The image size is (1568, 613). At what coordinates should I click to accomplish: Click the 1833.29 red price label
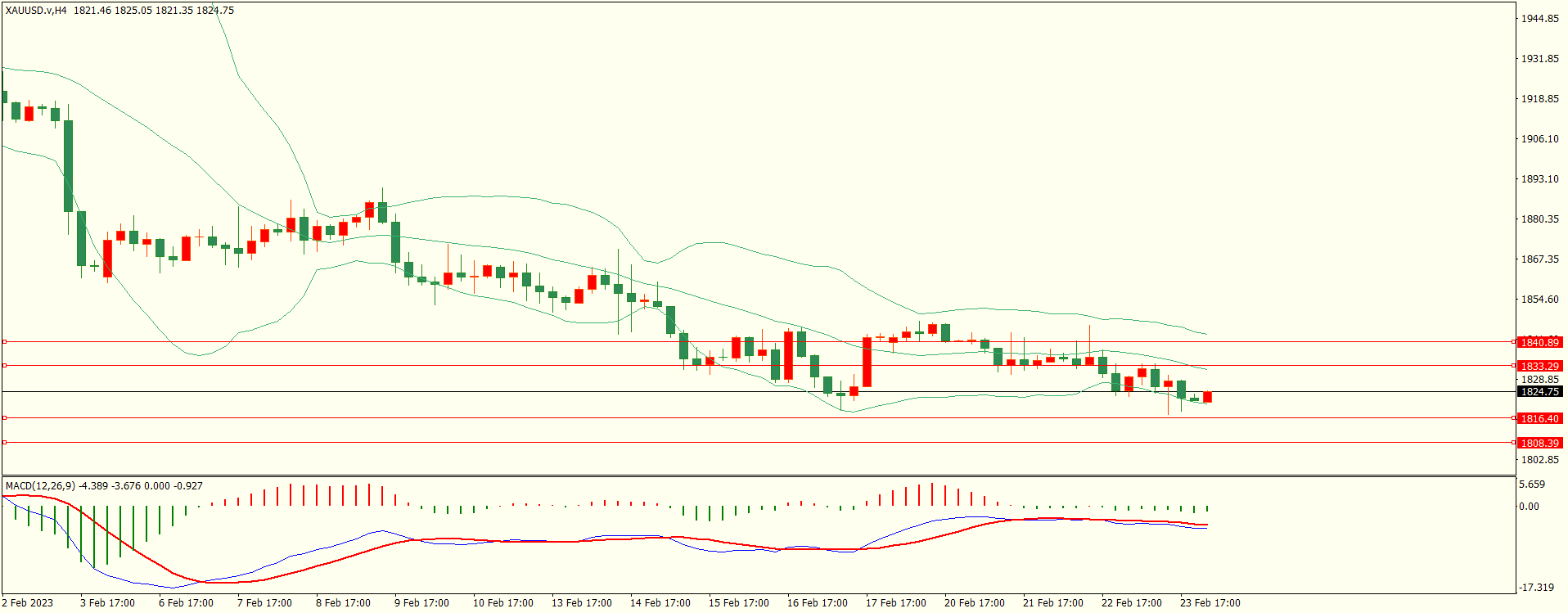pos(1539,366)
